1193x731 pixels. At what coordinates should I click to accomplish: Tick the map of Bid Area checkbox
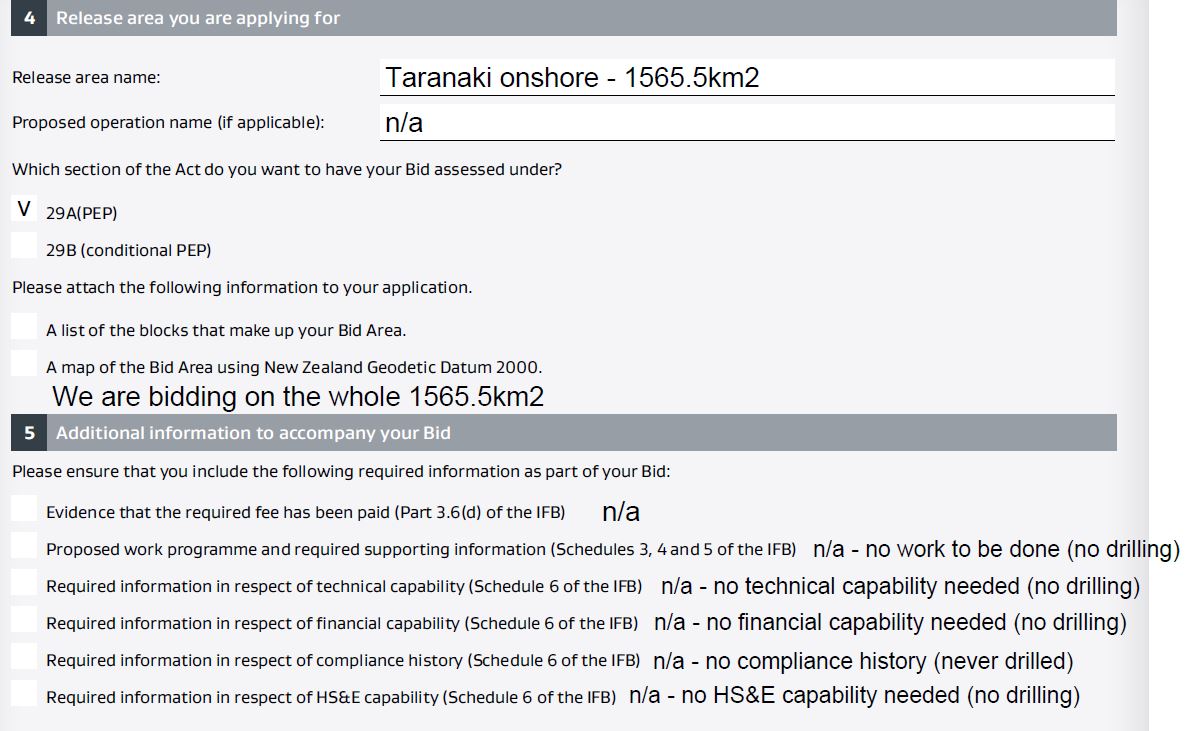(x=24, y=363)
